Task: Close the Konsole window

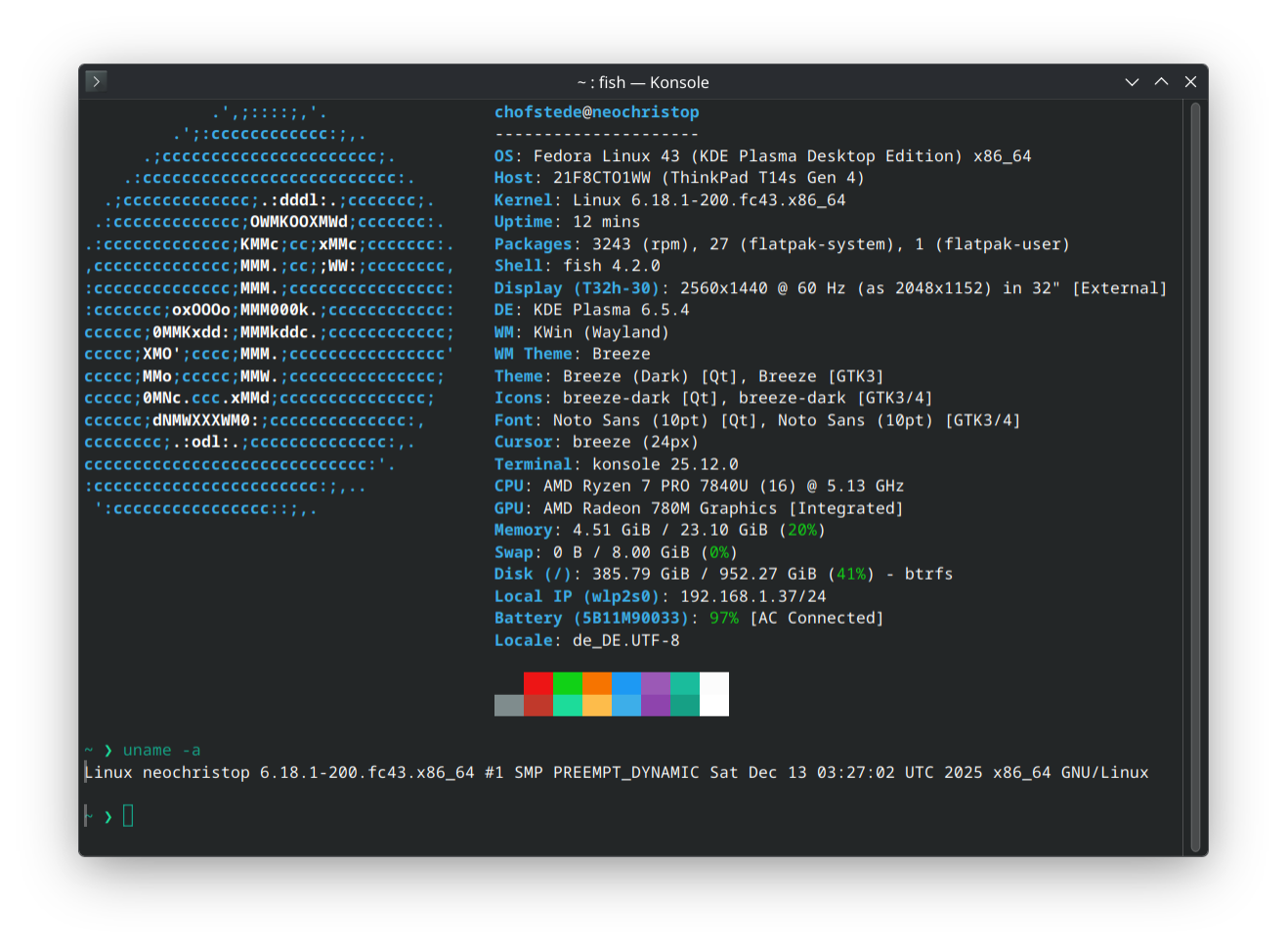Action: pyautogui.click(x=1190, y=82)
